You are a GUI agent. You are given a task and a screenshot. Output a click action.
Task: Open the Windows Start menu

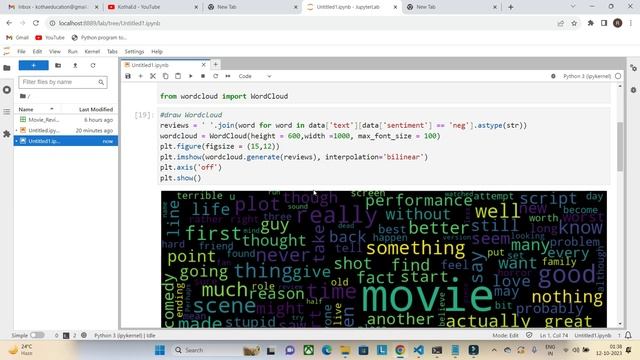click(160, 350)
